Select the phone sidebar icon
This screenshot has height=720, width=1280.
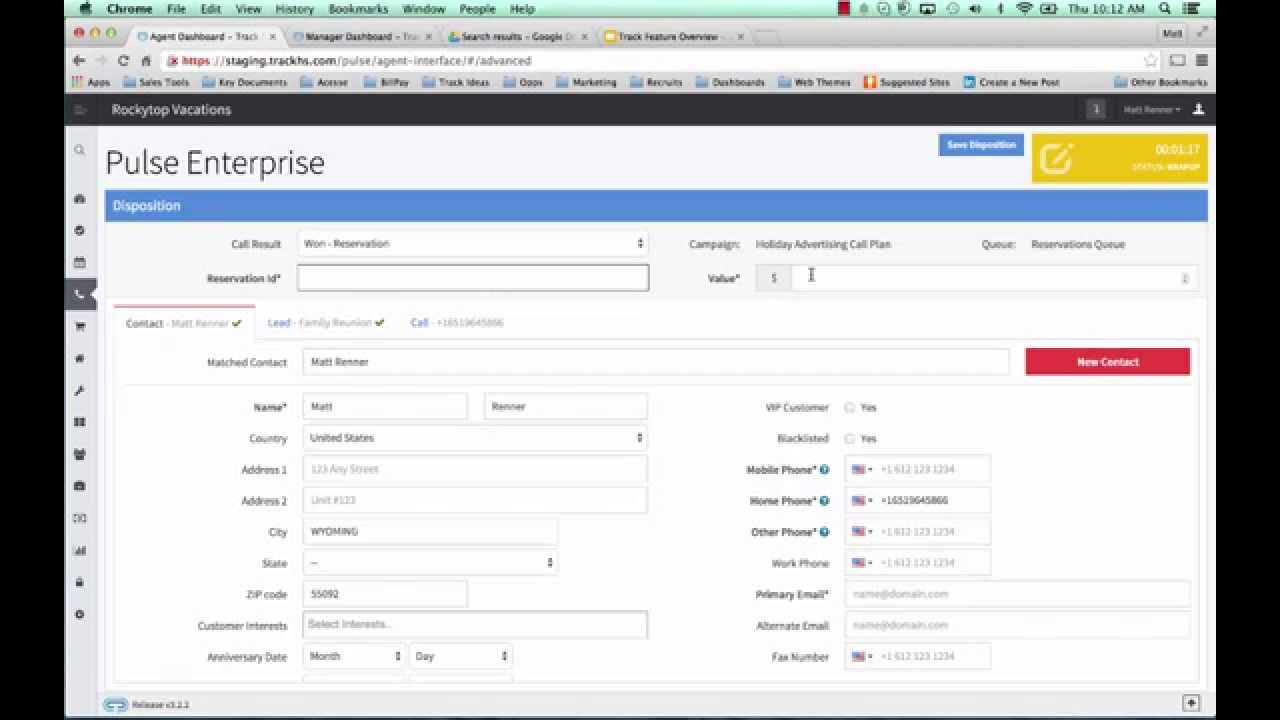tap(80, 294)
